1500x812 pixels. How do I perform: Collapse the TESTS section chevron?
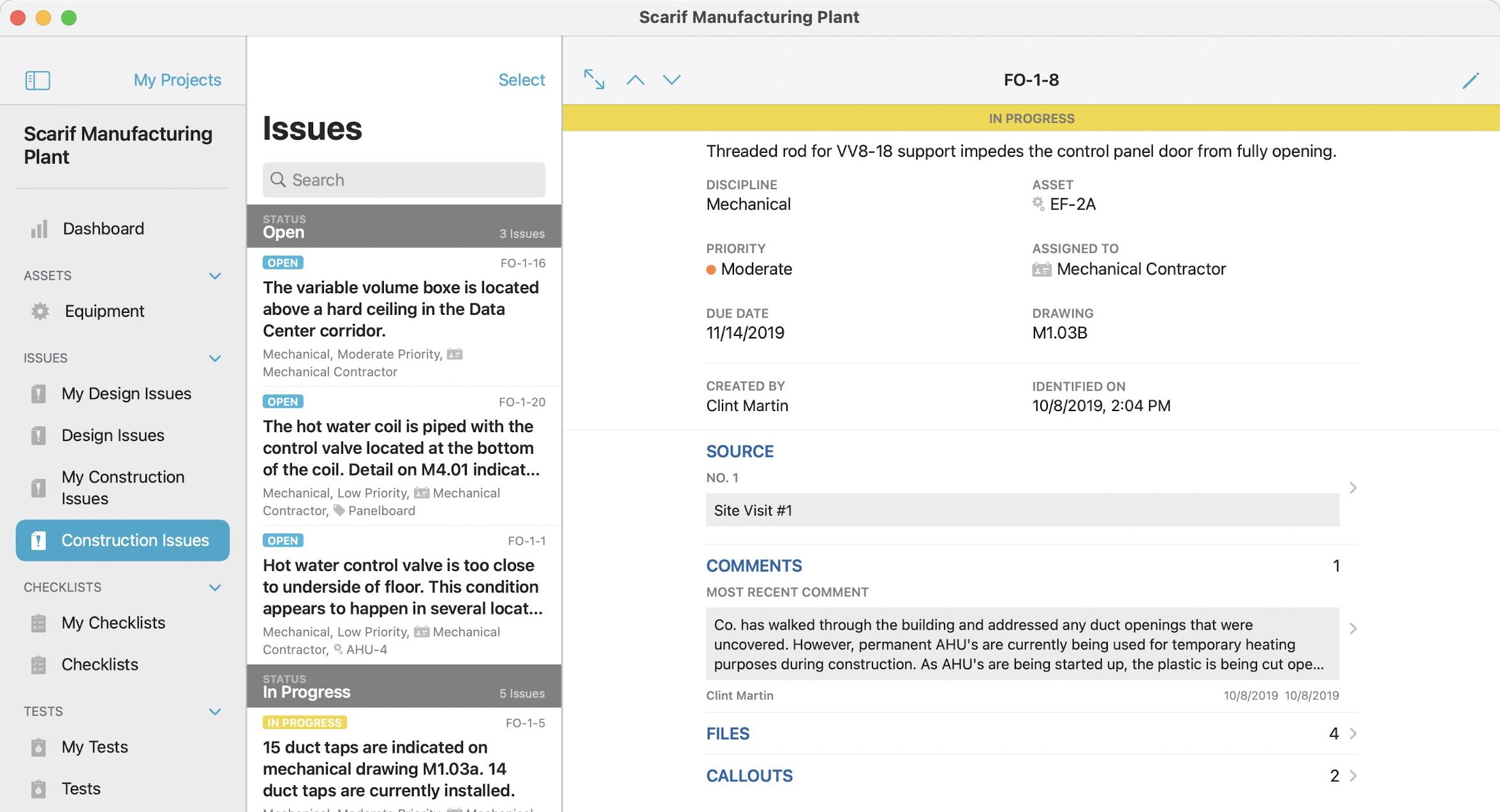pos(215,711)
